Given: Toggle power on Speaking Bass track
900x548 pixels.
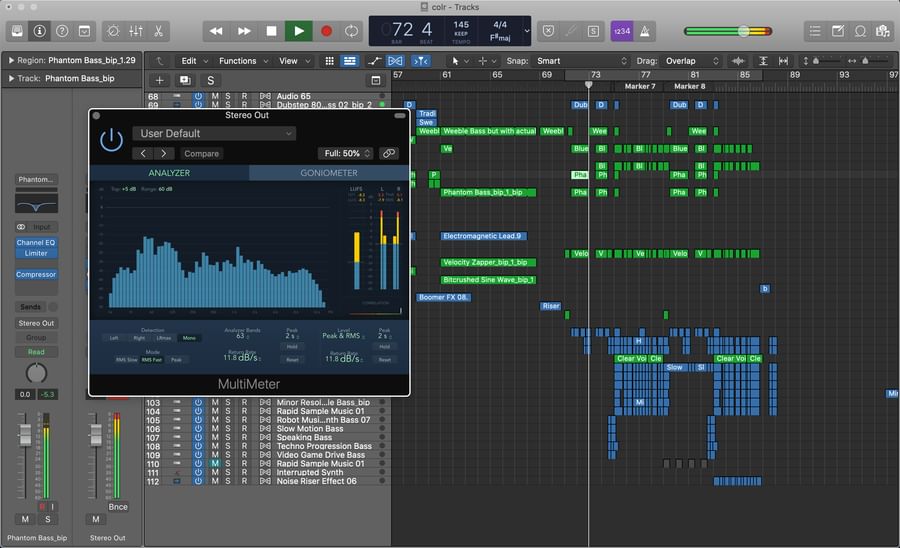Looking at the screenshot, I should (198, 437).
